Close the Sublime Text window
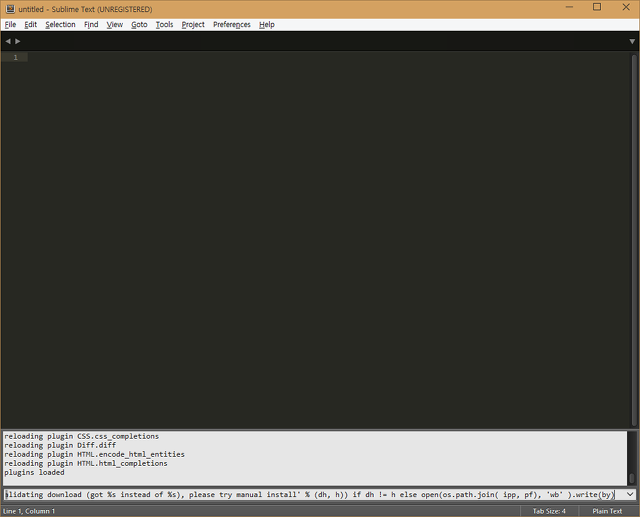The width and height of the screenshot is (640, 517). [626, 7]
